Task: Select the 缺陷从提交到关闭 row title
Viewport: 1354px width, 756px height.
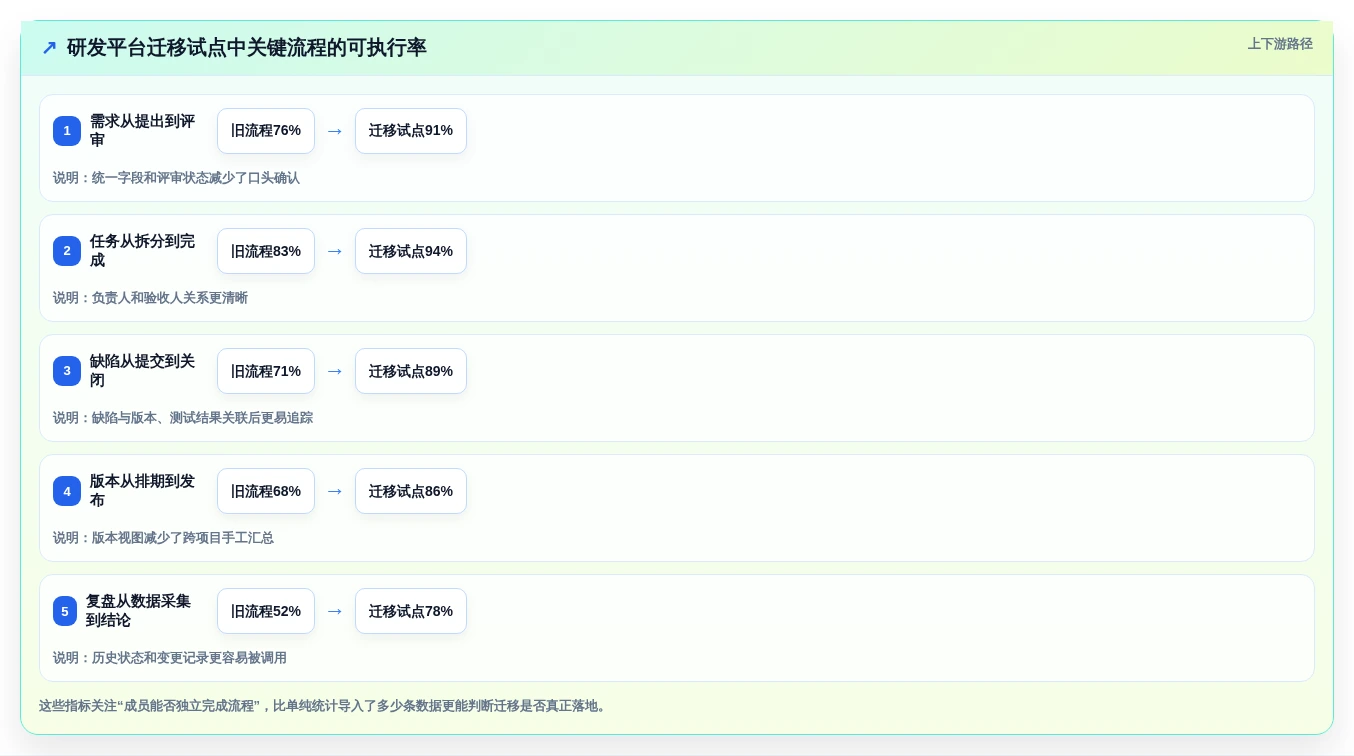Action: (143, 371)
